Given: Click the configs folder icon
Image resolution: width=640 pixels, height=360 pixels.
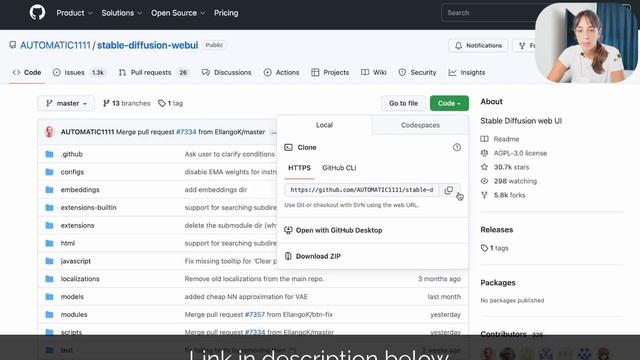Looking at the screenshot, I should [49, 172].
